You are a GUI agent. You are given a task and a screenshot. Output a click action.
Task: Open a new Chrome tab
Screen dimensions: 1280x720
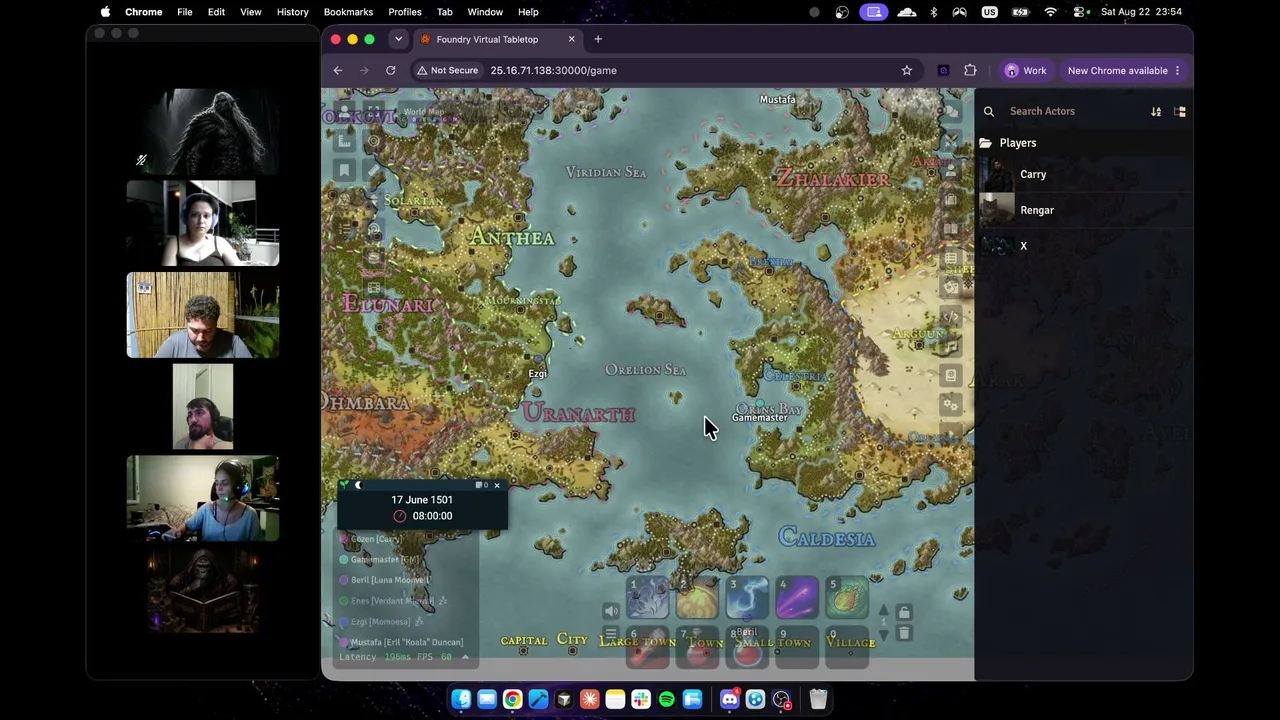coord(598,39)
